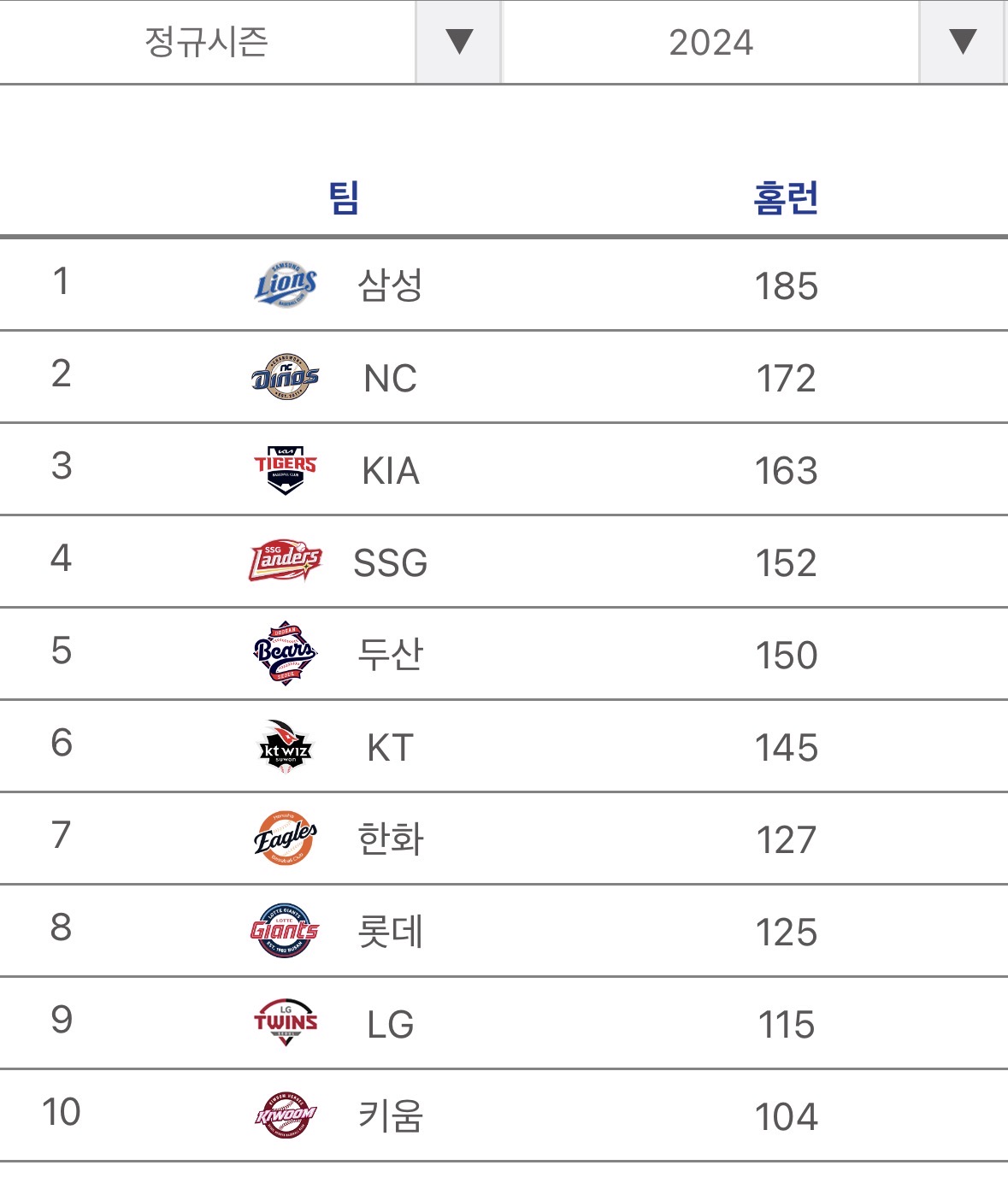This screenshot has height=1177, width=1008.
Task: Click the 팀 column header
Action: 344,198
